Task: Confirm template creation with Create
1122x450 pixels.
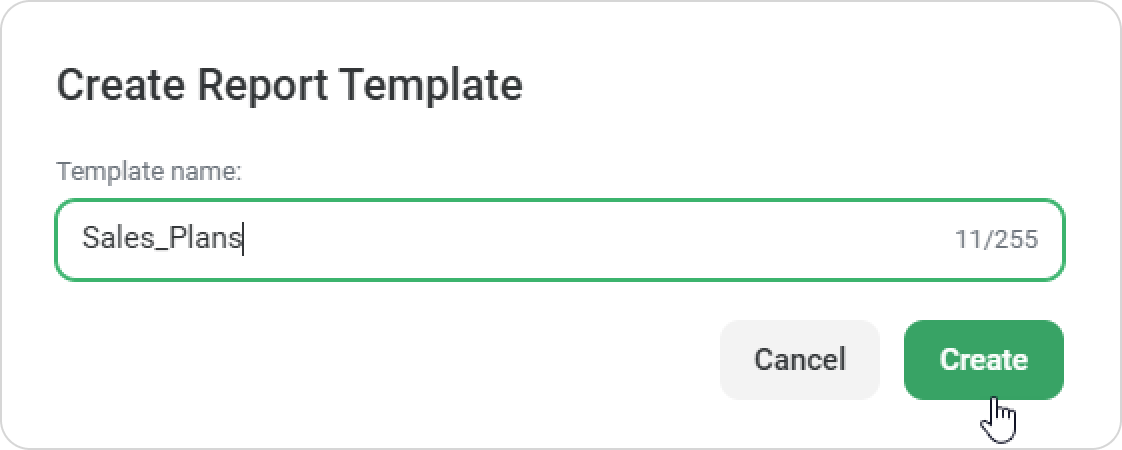Action: pyautogui.click(x=983, y=359)
